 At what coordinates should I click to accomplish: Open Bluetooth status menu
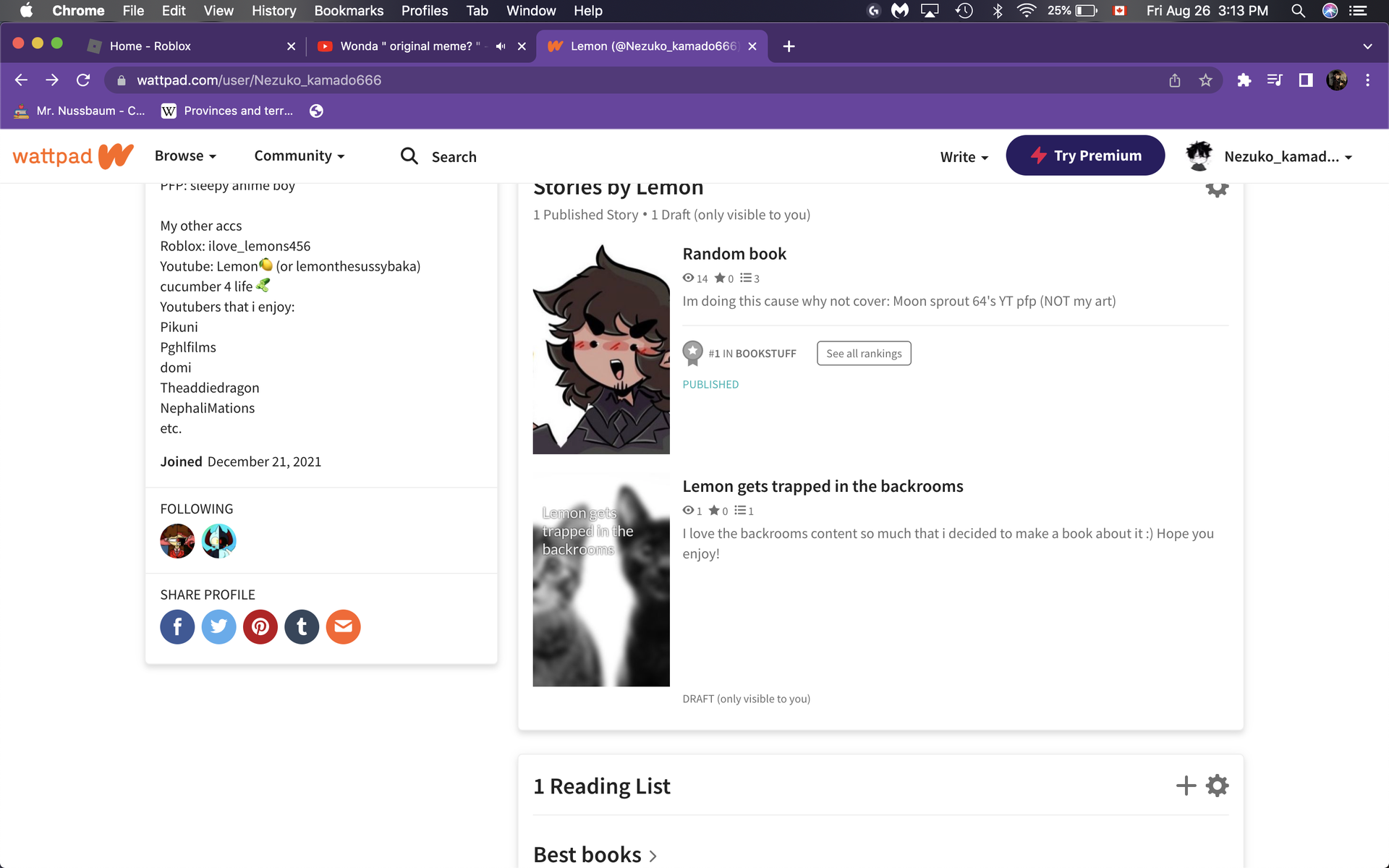[998, 11]
